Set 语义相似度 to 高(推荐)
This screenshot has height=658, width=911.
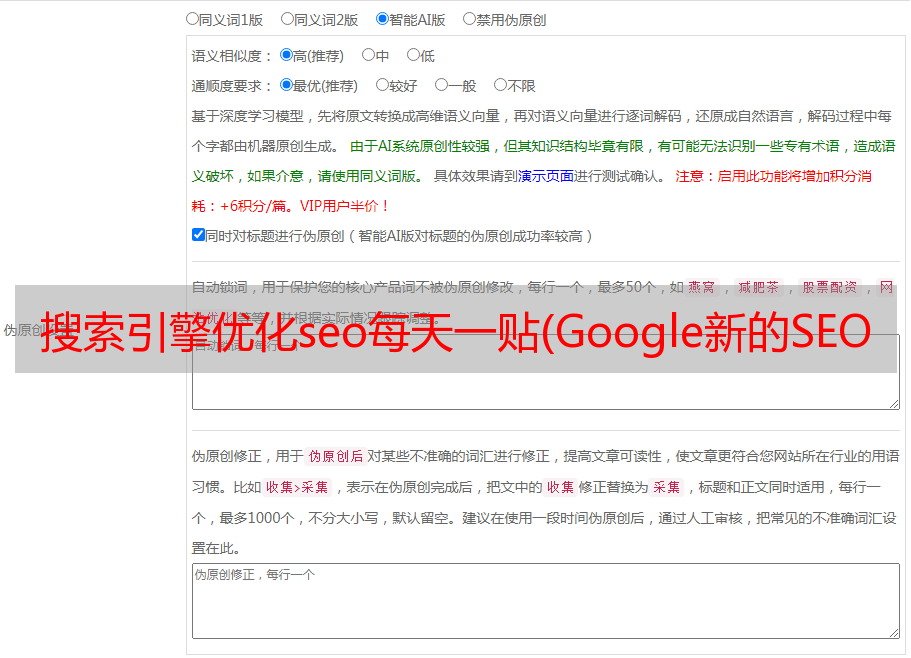click(286, 55)
